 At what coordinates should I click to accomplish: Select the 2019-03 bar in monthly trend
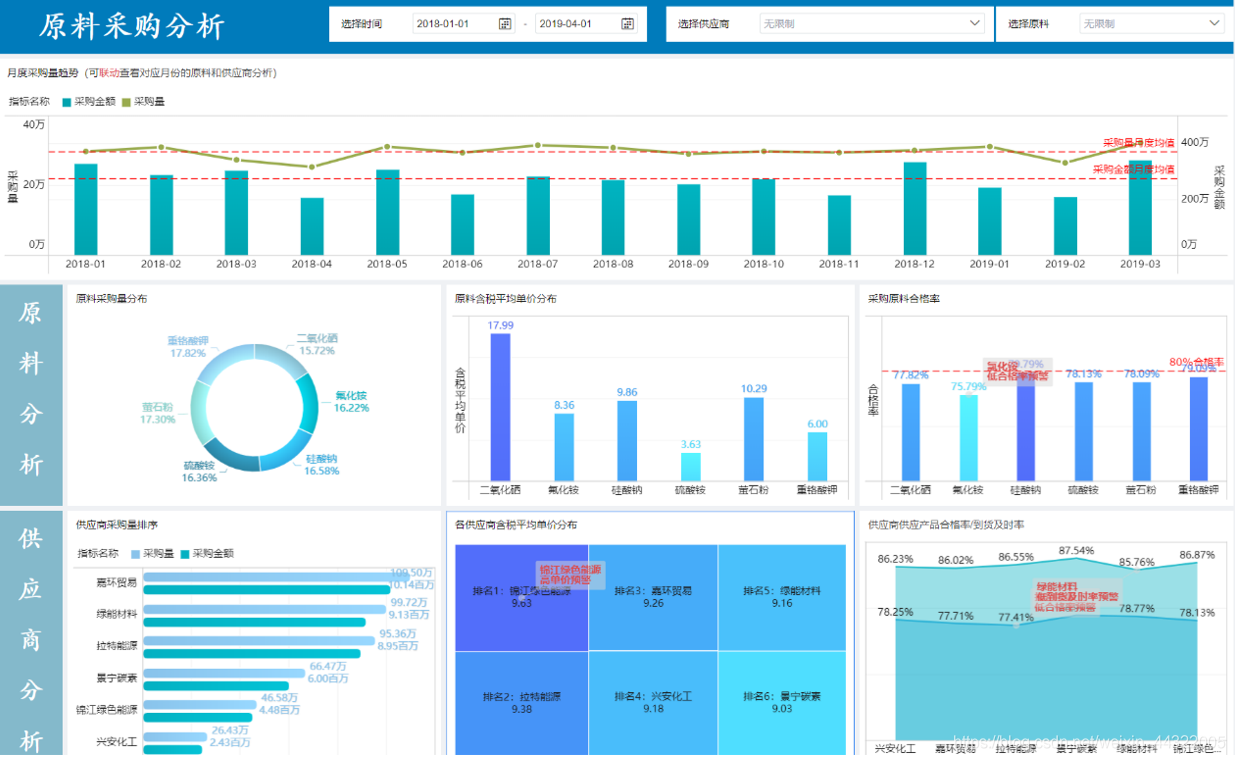[x=1140, y=207]
